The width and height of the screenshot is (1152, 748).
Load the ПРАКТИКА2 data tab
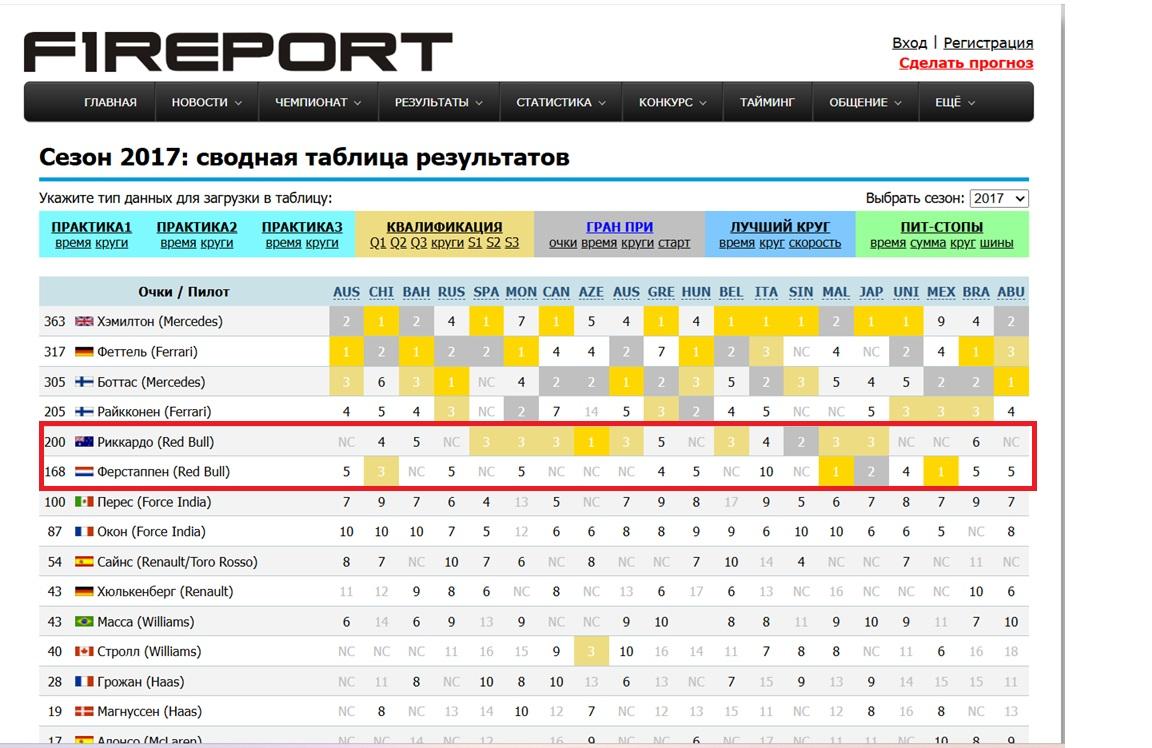[197, 227]
